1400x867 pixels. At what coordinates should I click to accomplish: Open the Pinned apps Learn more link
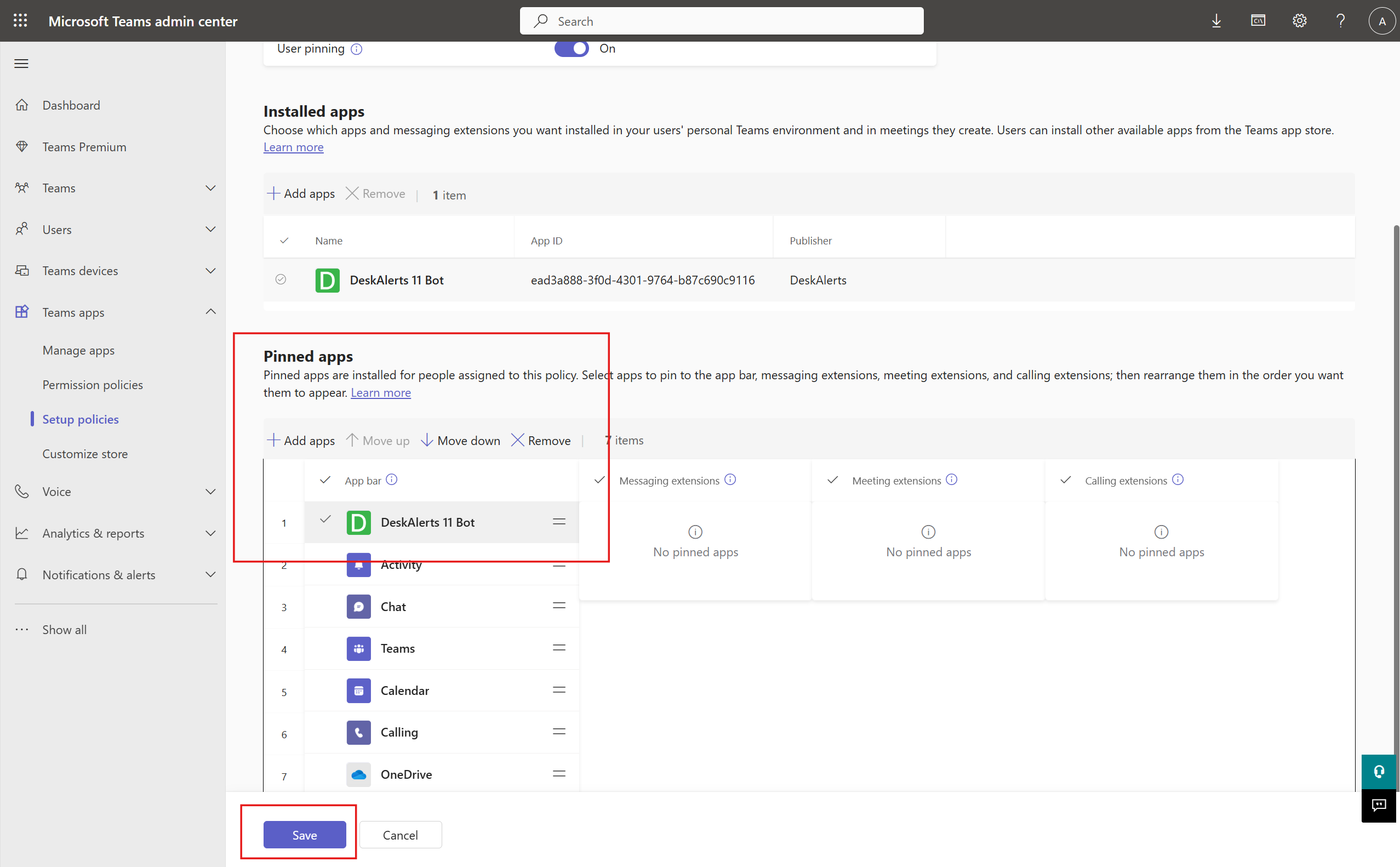coord(380,392)
